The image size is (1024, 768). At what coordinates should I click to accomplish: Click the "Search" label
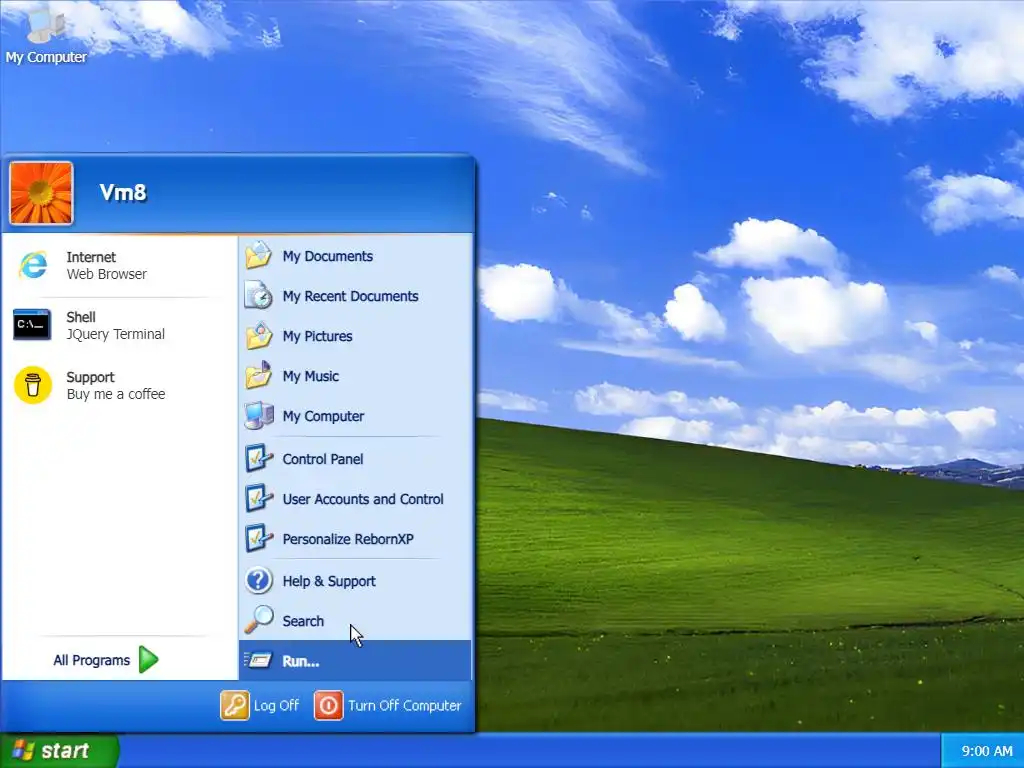pos(303,621)
